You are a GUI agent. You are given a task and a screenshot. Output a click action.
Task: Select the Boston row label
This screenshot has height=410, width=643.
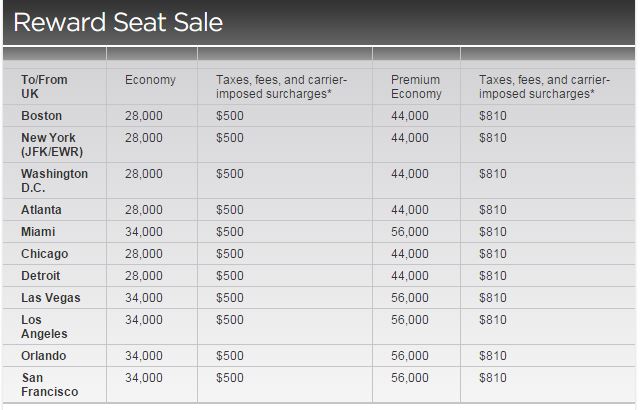[41, 116]
